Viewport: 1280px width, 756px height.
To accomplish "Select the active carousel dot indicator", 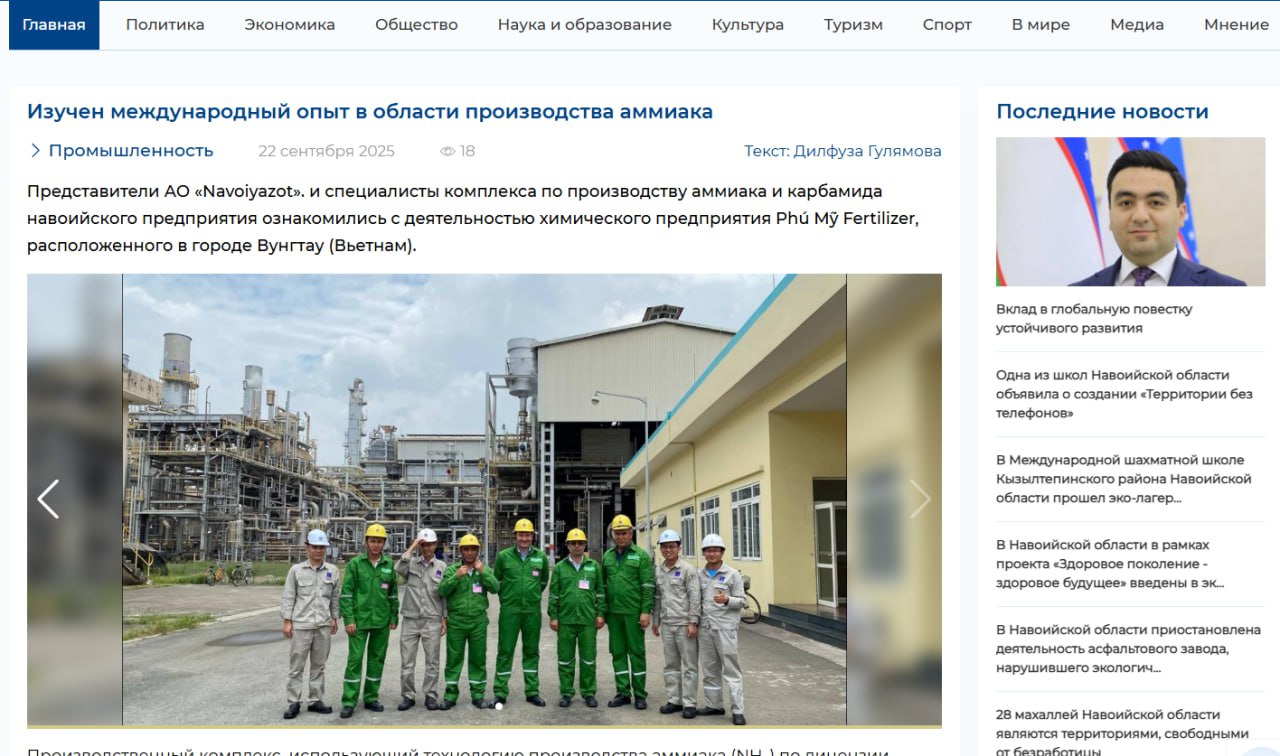I will [x=499, y=706].
